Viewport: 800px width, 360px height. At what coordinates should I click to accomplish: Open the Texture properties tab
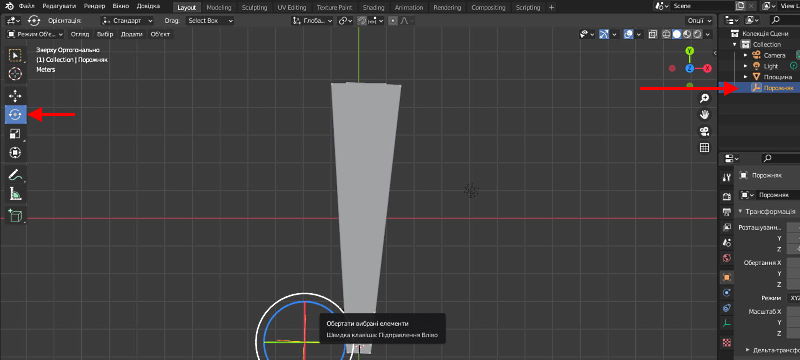(x=727, y=342)
